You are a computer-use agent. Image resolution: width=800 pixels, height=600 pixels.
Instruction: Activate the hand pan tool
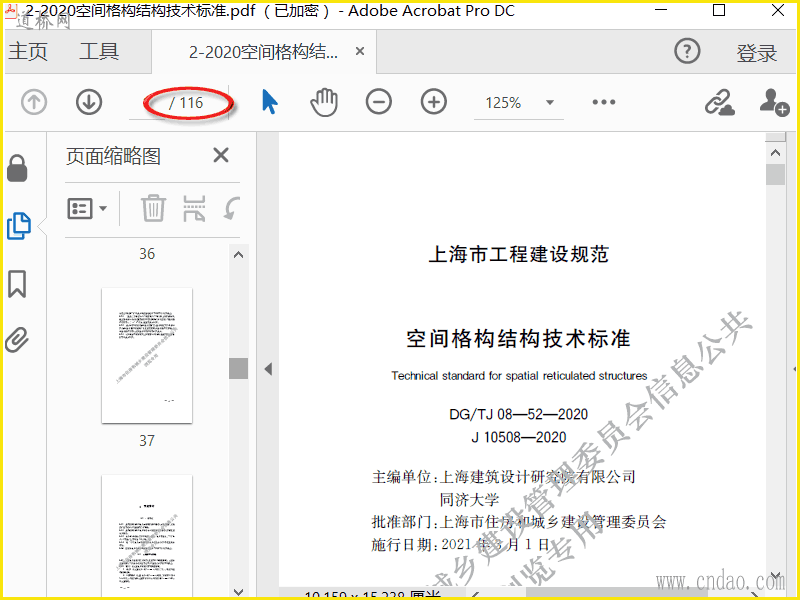point(324,102)
